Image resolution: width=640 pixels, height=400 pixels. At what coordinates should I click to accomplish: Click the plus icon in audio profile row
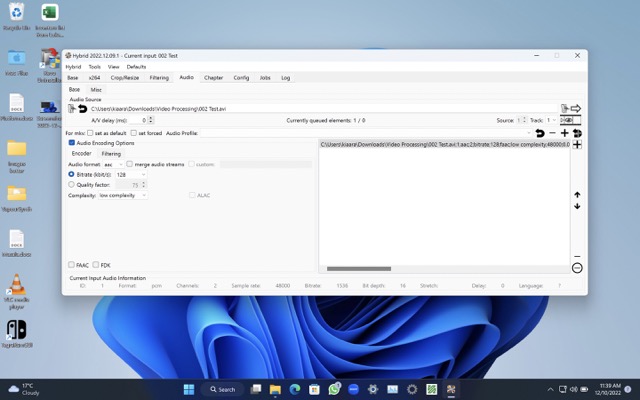click(x=565, y=132)
